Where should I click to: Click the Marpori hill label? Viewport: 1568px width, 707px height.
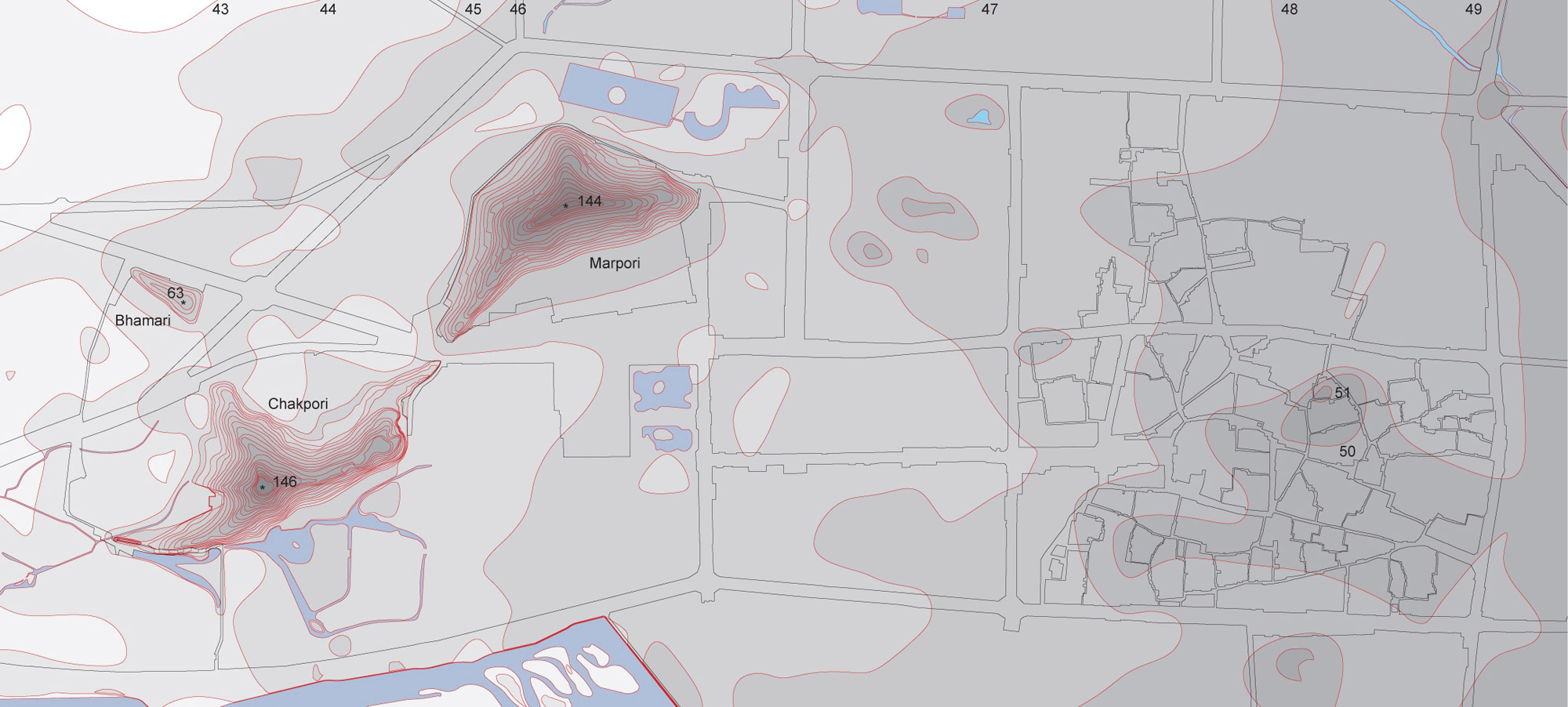615,263
